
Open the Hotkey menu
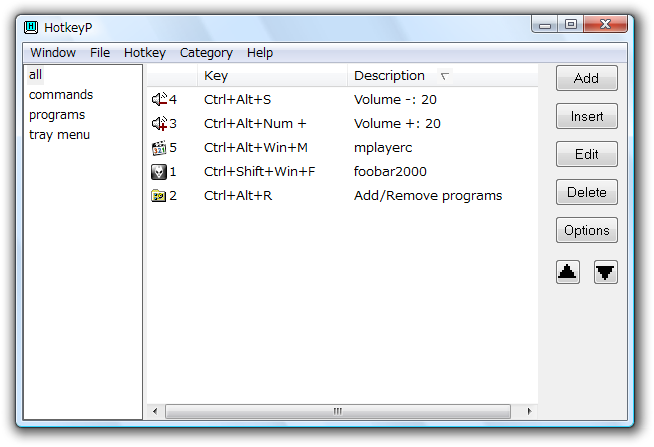[145, 53]
